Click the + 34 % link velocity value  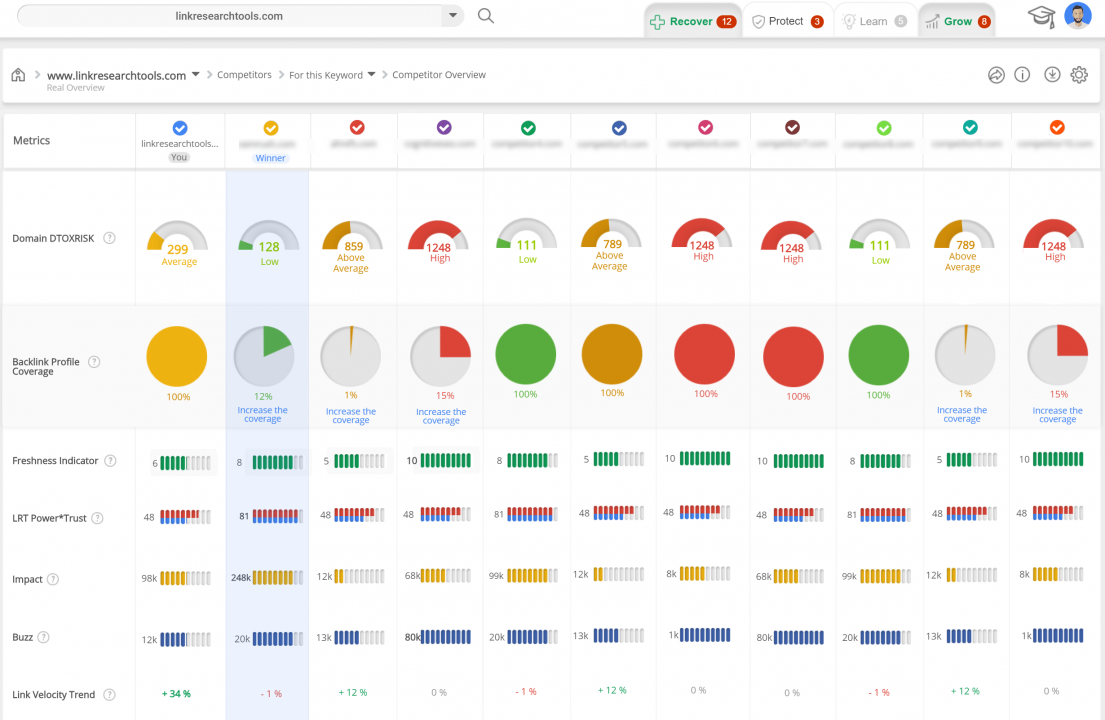pos(176,694)
